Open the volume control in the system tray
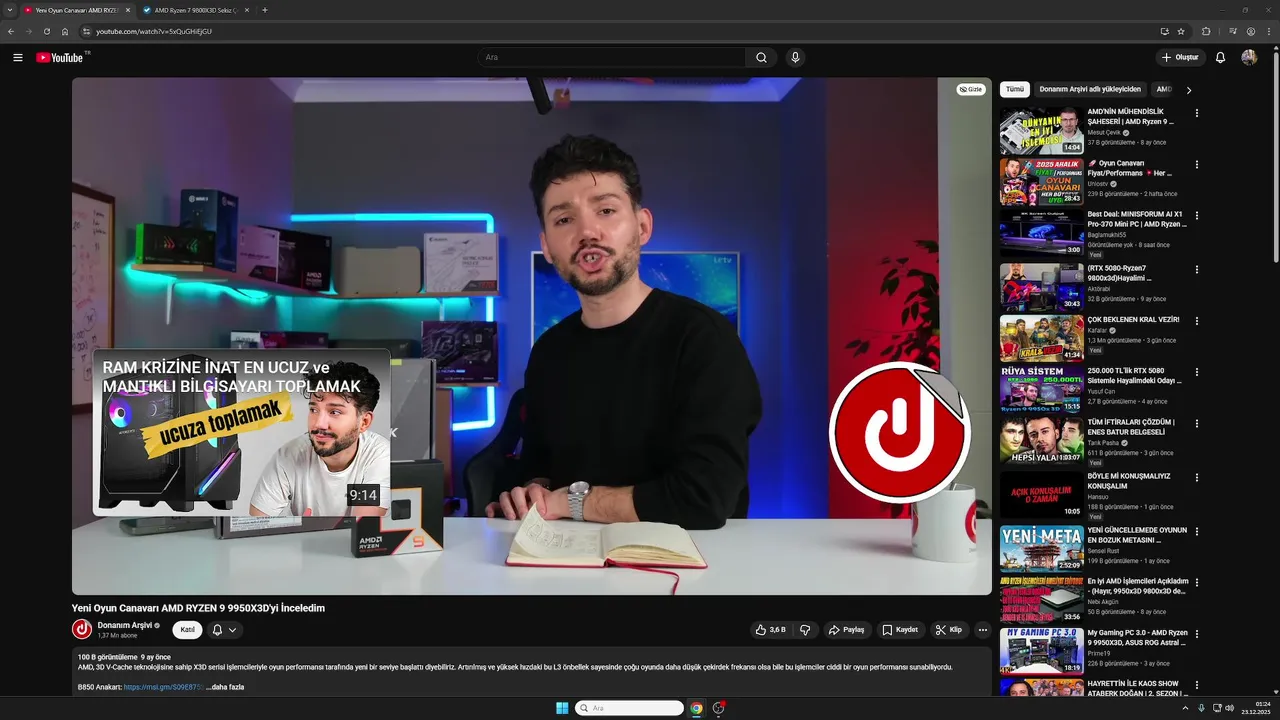Image resolution: width=1280 pixels, height=720 pixels. pyautogui.click(x=1230, y=708)
